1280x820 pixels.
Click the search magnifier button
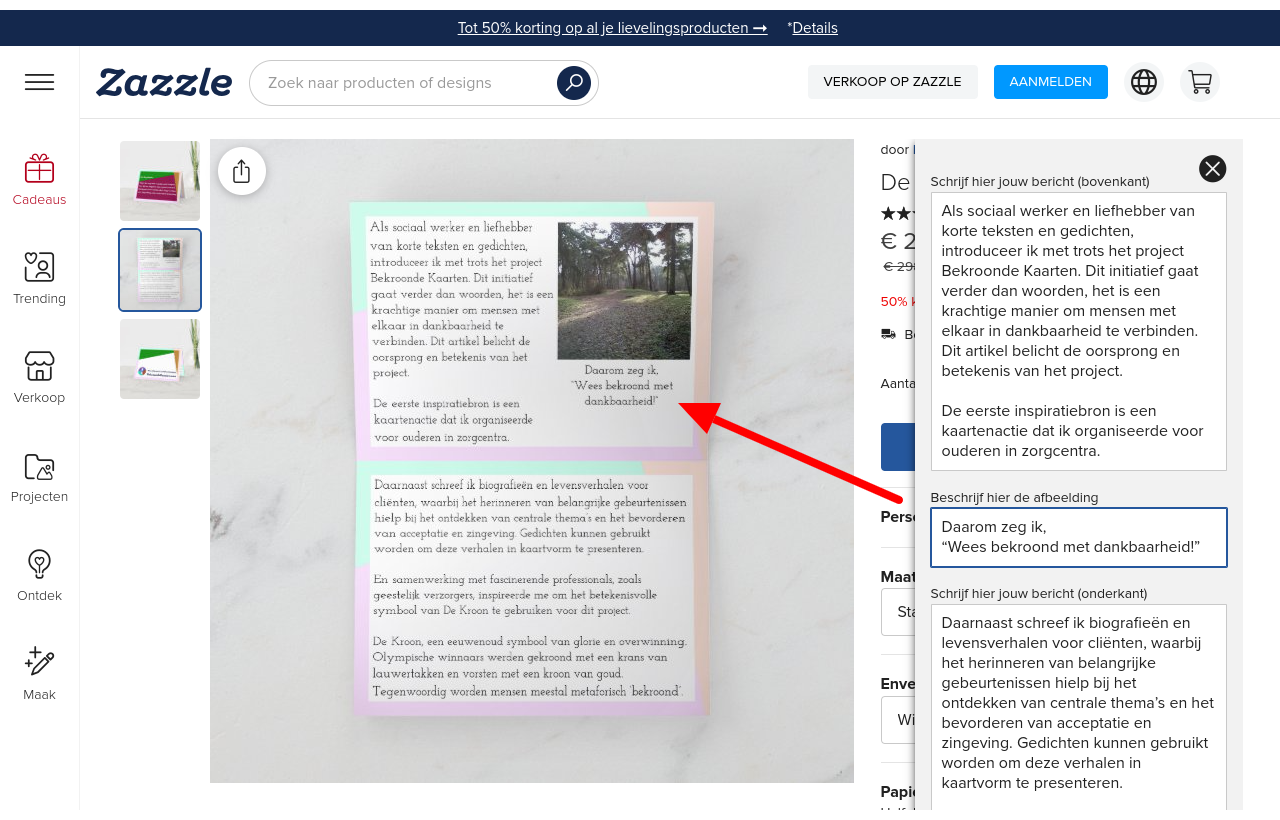click(x=574, y=83)
